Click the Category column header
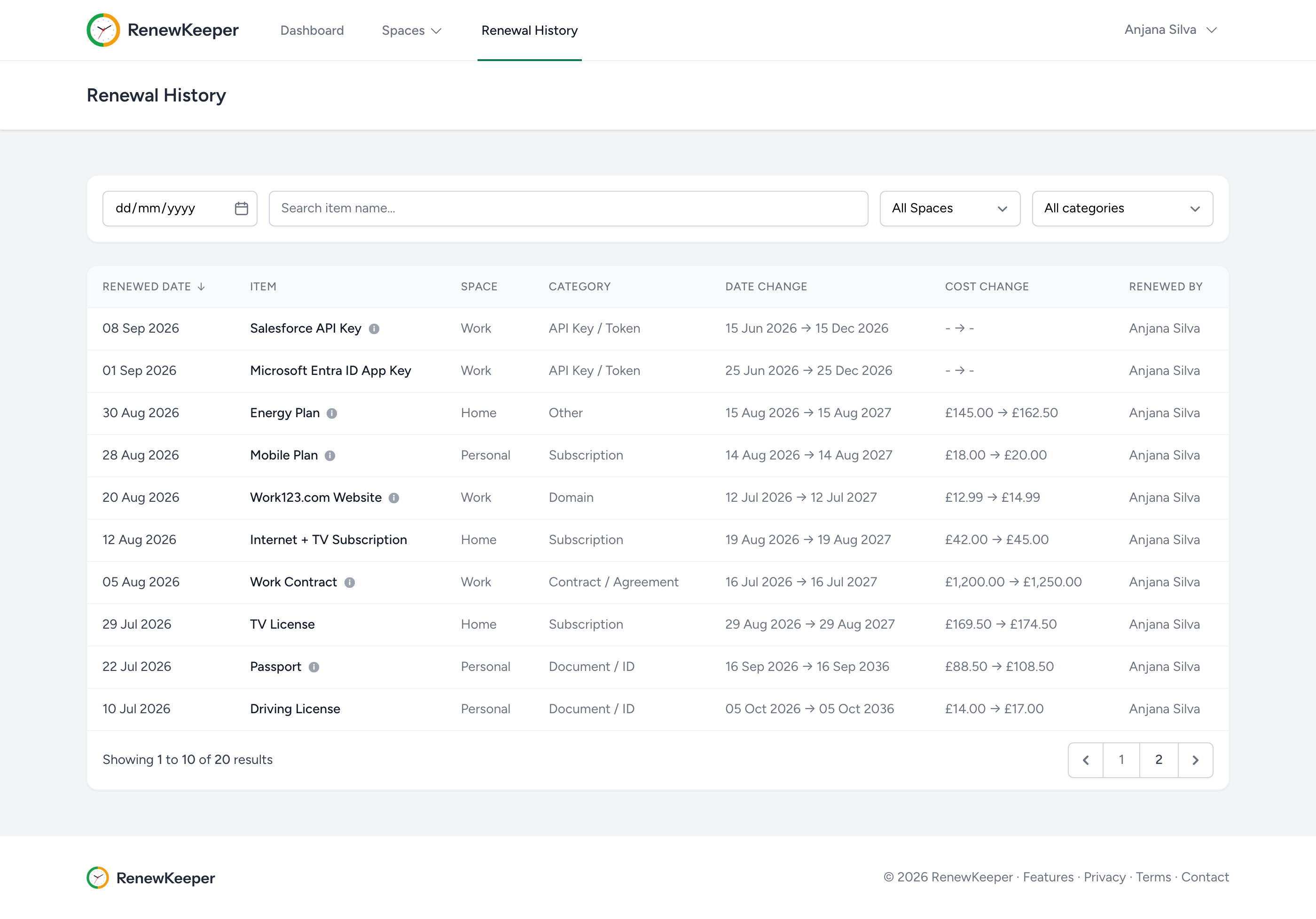Image resolution: width=1316 pixels, height=919 pixels. [x=580, y=287]
